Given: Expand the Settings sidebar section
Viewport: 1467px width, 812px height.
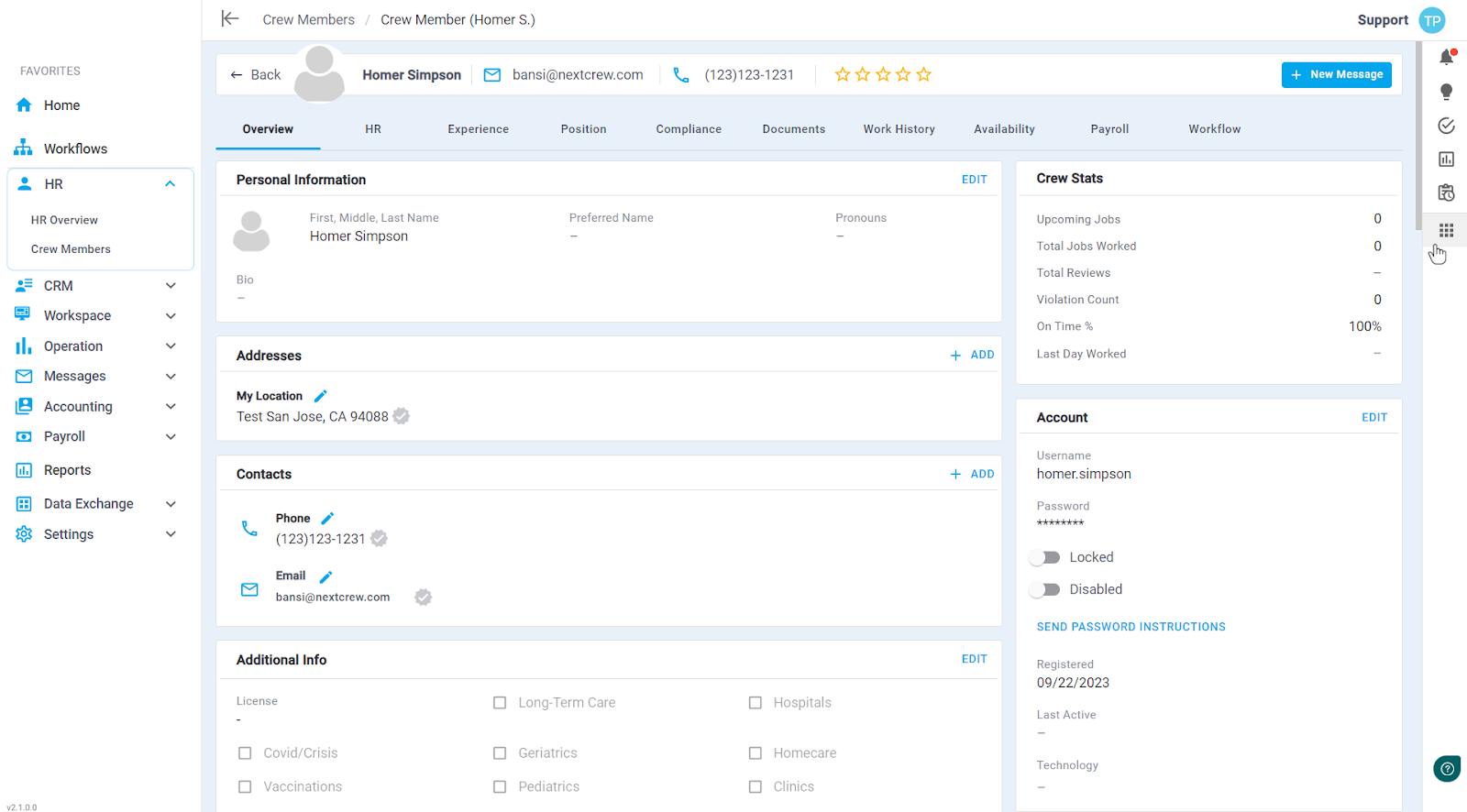Looking at the screenshot, I should [171, 534].
